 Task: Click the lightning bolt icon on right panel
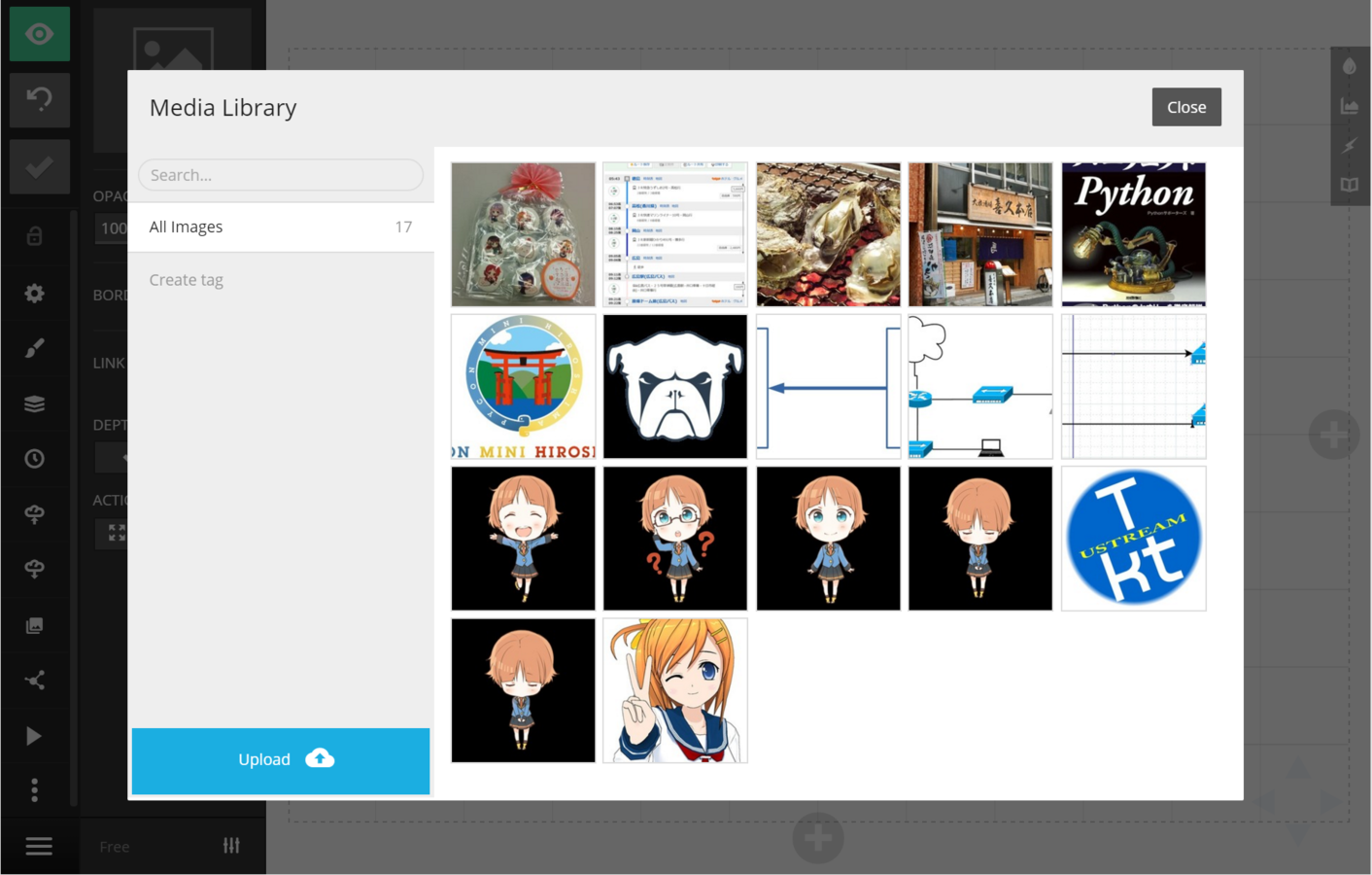point(1350,146)
